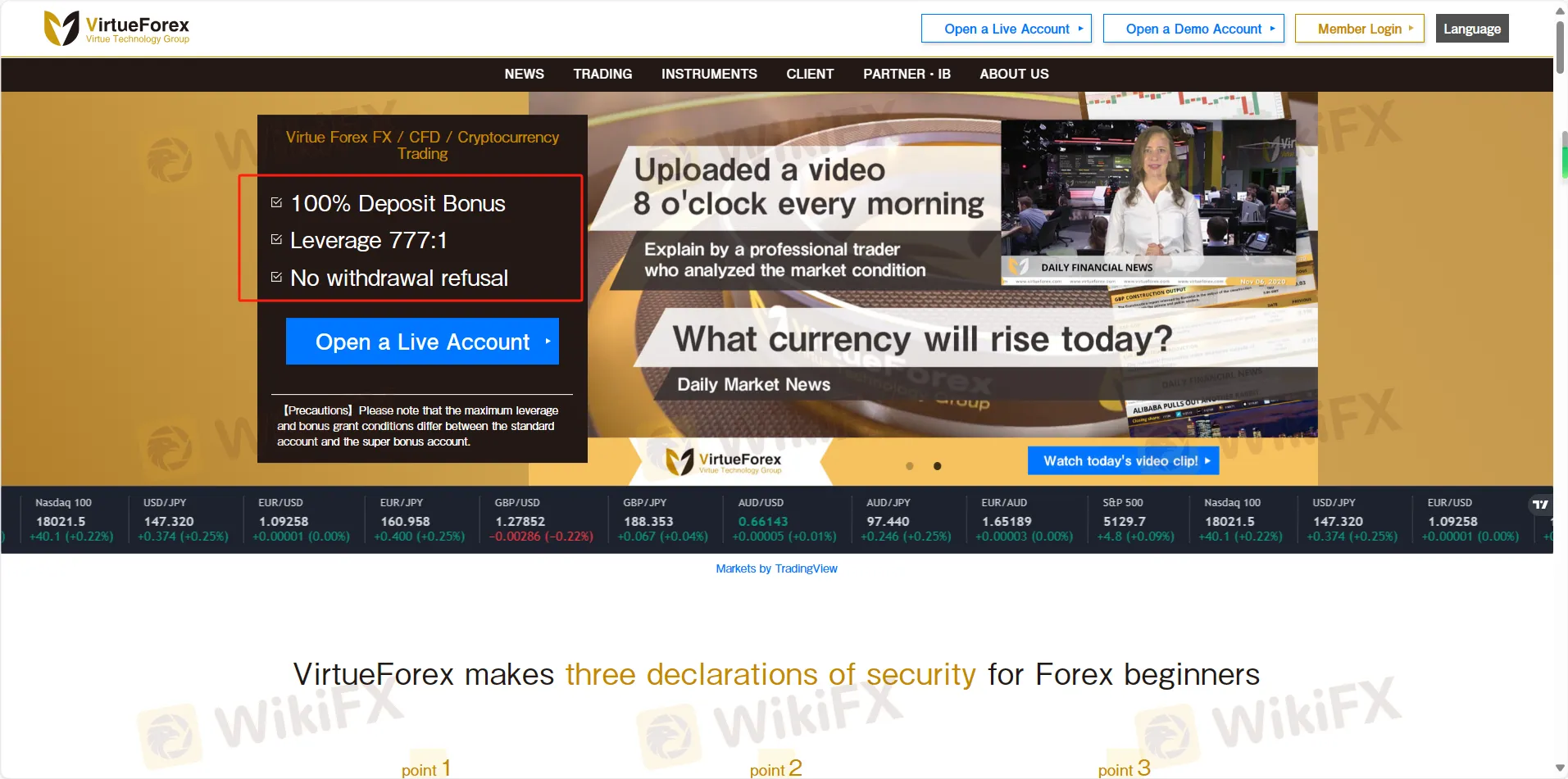Follow the Markets by TradingView link
The height and width of the screenshot is (779, 1568).
[776, 568]
